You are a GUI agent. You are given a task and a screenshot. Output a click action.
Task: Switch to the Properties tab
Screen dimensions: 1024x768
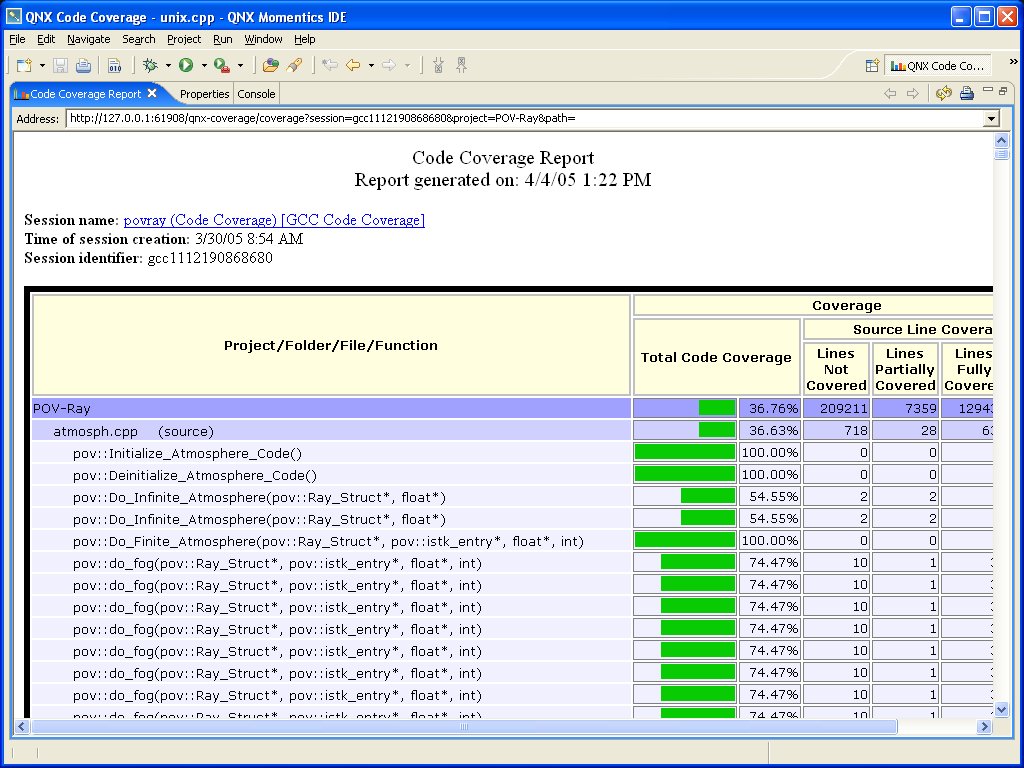point(204,93)
